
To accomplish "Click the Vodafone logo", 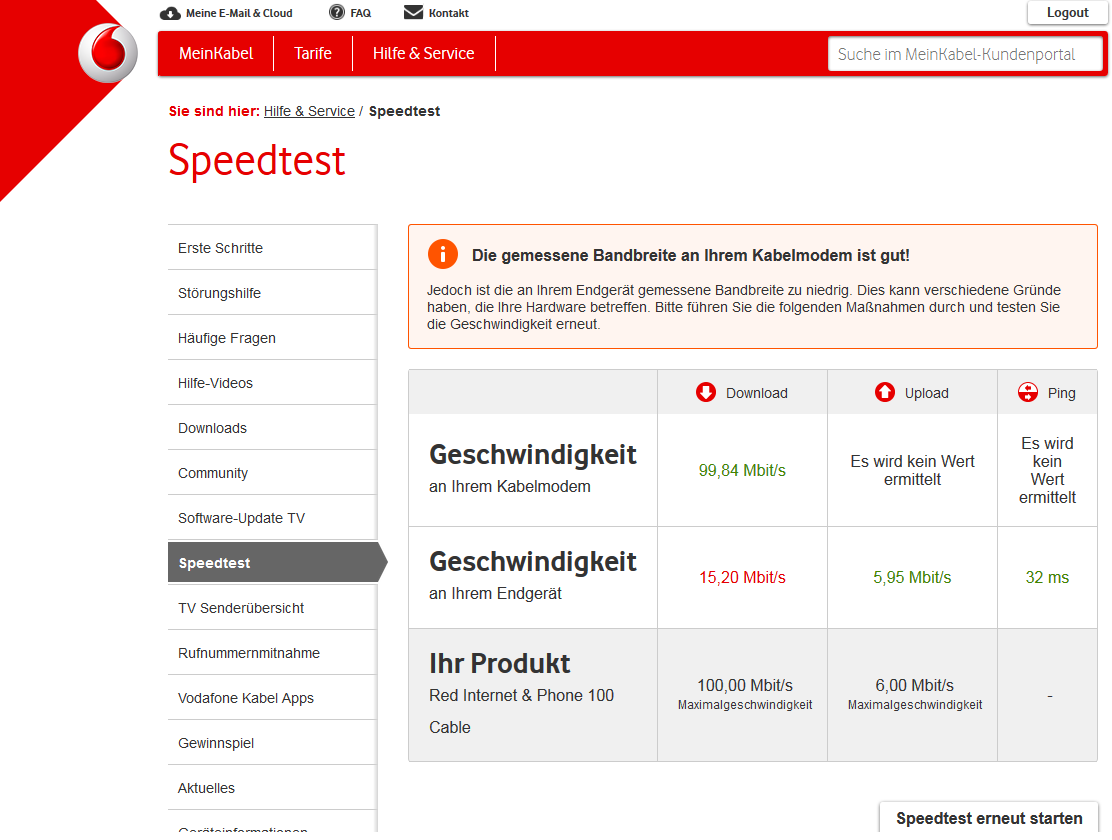I will coord(108,52).
